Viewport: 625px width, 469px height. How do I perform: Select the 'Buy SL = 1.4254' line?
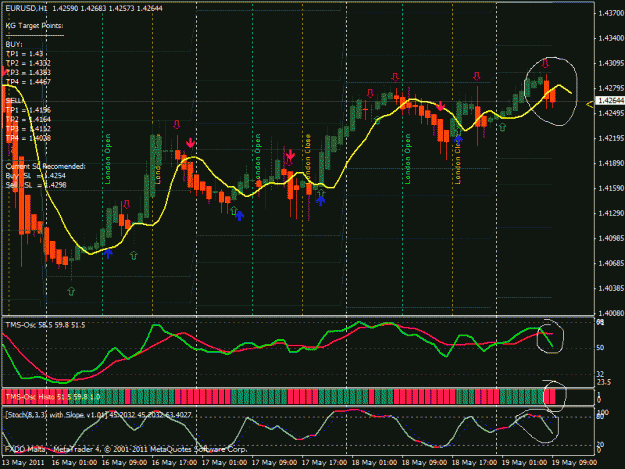(35, 176)
